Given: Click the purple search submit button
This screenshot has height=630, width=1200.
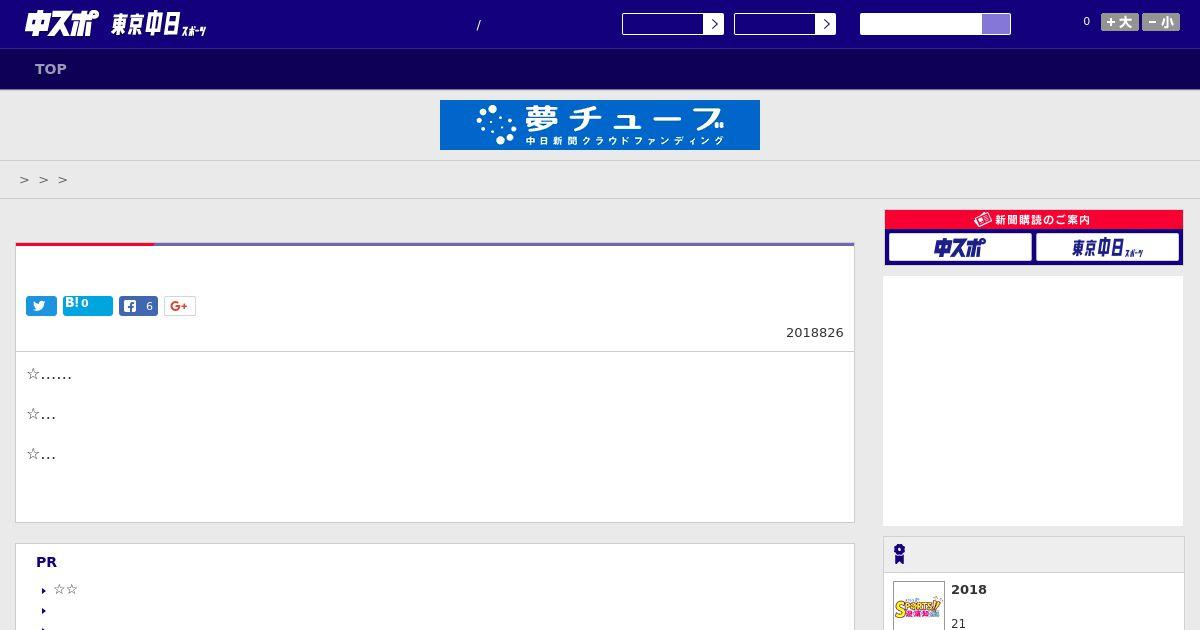Looking at the screenshot, I should (996, 24).
